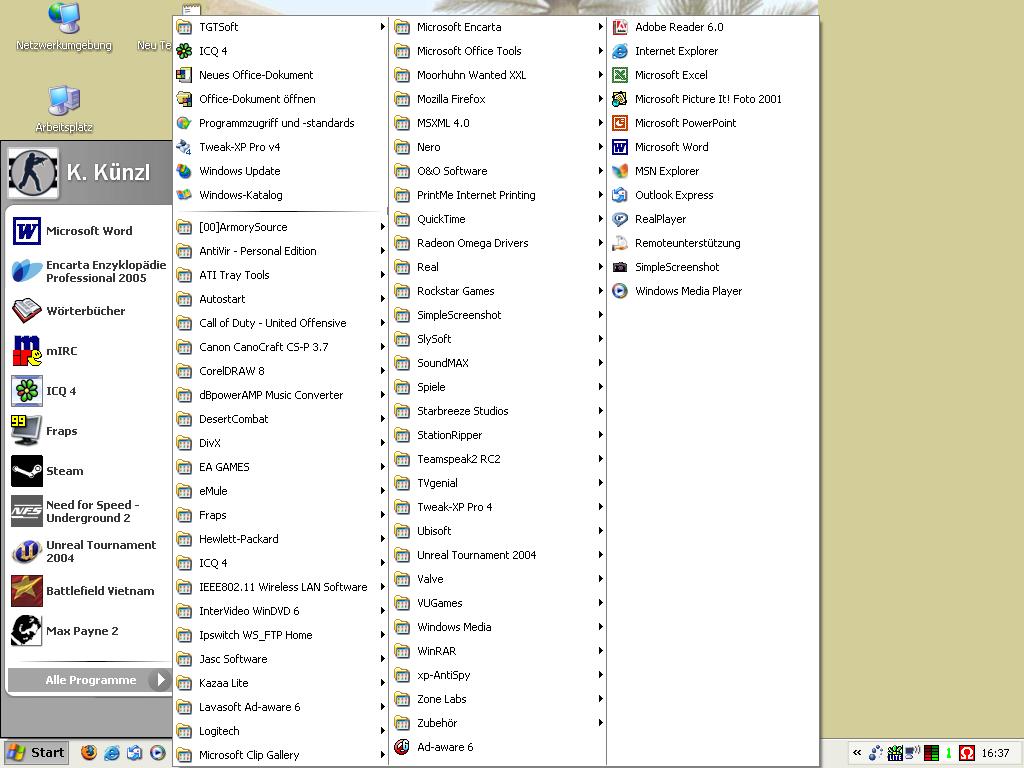Open Lavasoft Ad-aware 6 folder

pos(281,707)
